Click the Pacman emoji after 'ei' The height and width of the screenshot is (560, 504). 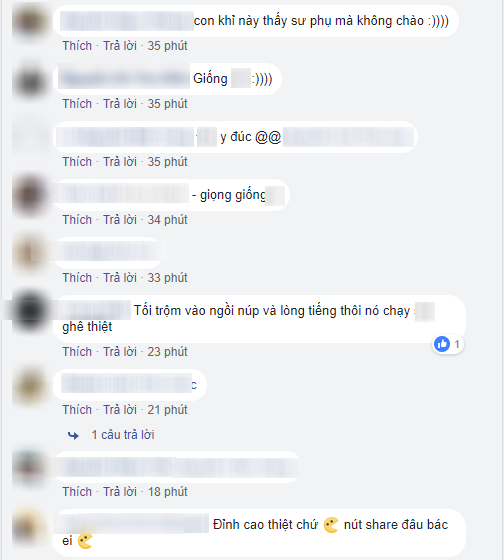pos(85,541)
